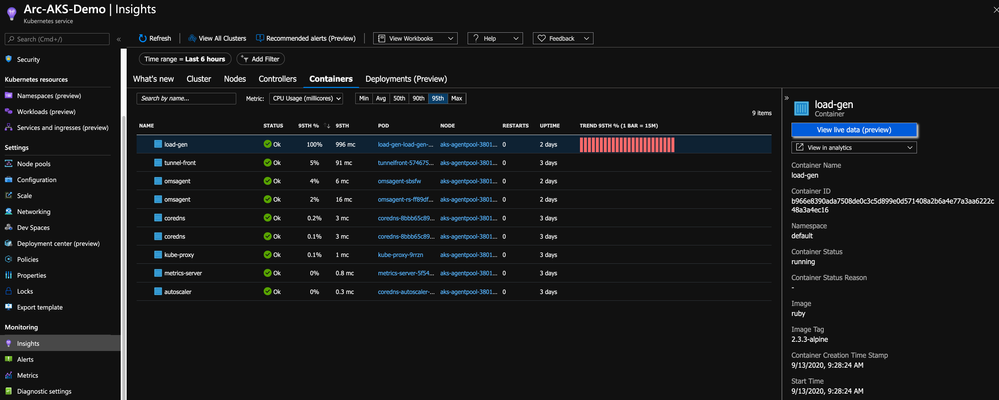Click the View All Clusters icon
The height and width of the screenshot is (400, 999).
click(x=192, y=38)
